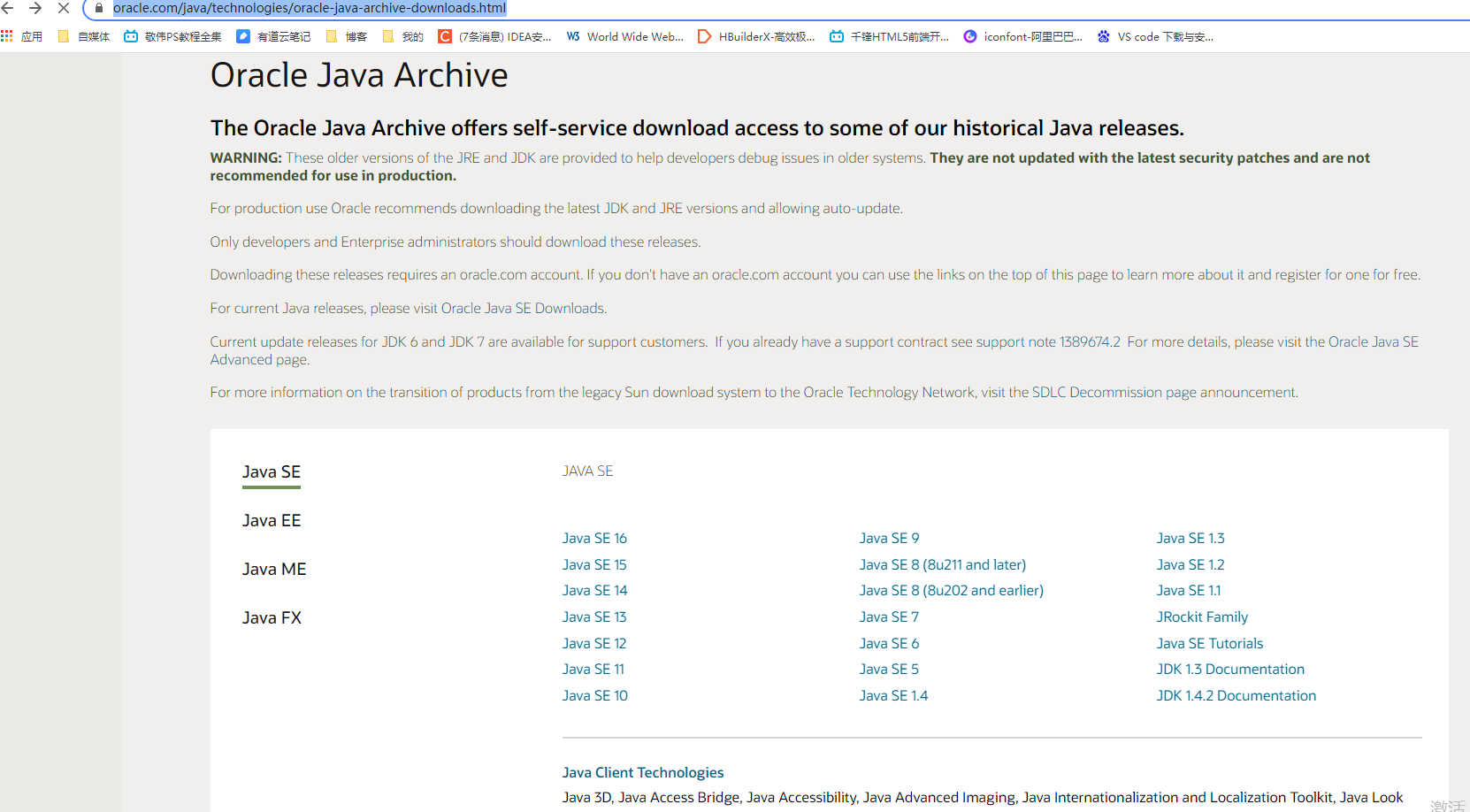Click the browser forward arrow
Image resolution: width=1470 pixels, height=812 pixels.
coord(35,8)
